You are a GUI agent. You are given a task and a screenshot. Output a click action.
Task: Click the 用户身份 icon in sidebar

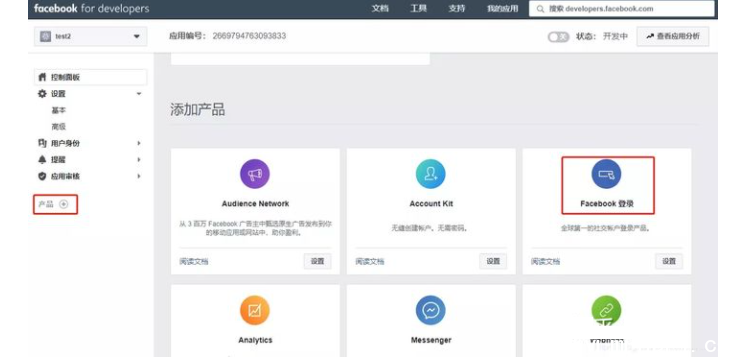(x=42, y=143)
